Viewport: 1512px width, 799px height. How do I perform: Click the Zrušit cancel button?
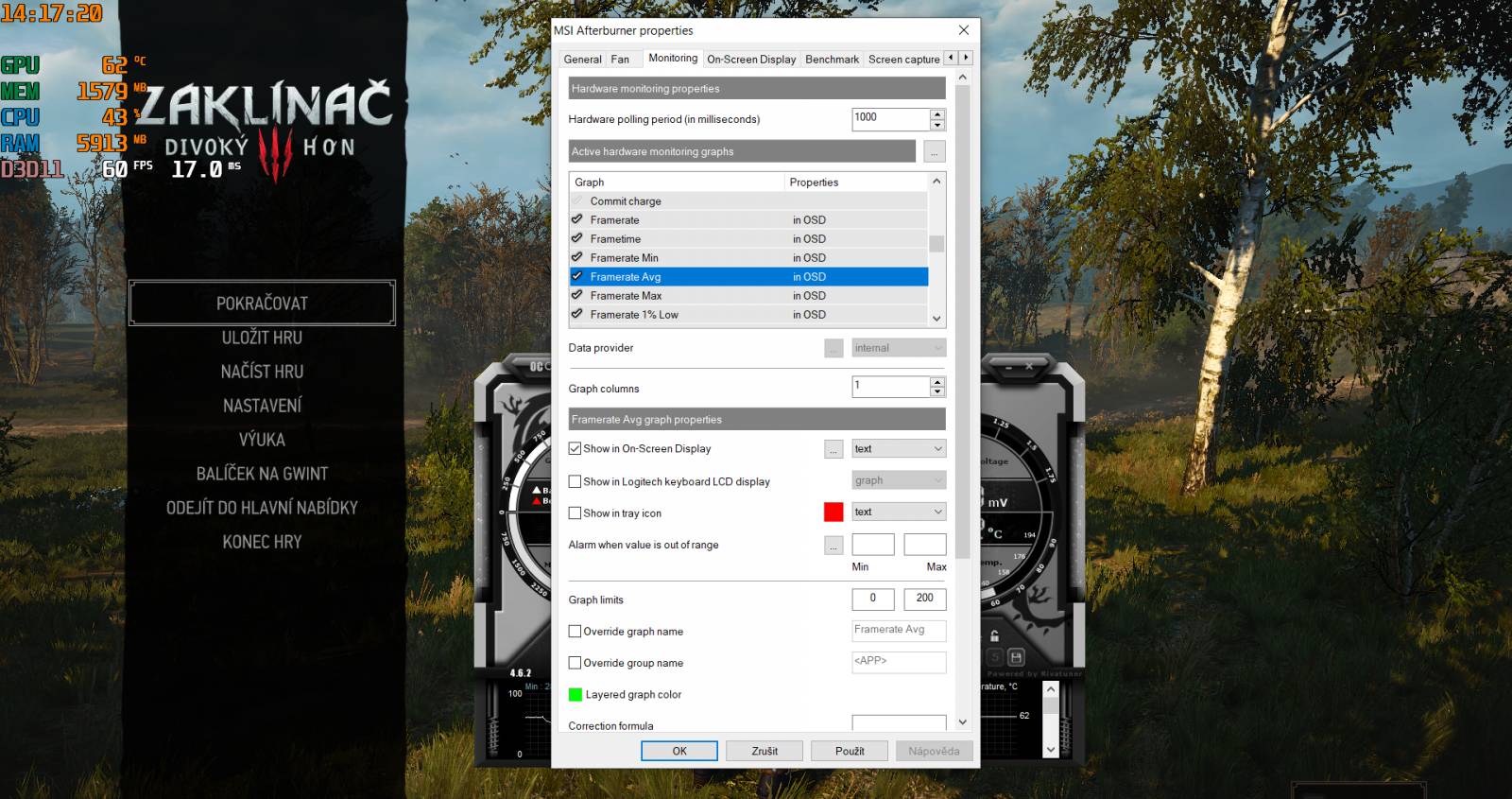765,751
